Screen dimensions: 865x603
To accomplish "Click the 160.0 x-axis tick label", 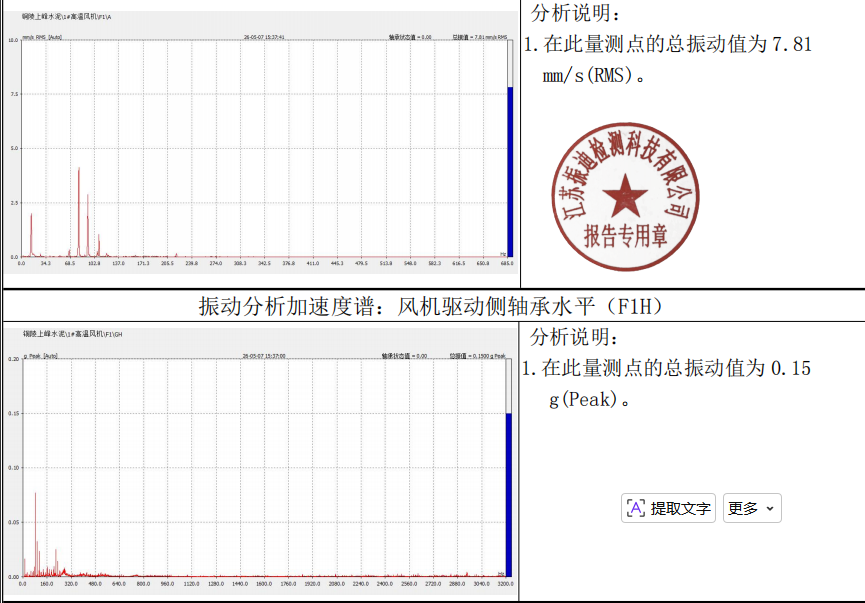I will (x=47, y=583).
